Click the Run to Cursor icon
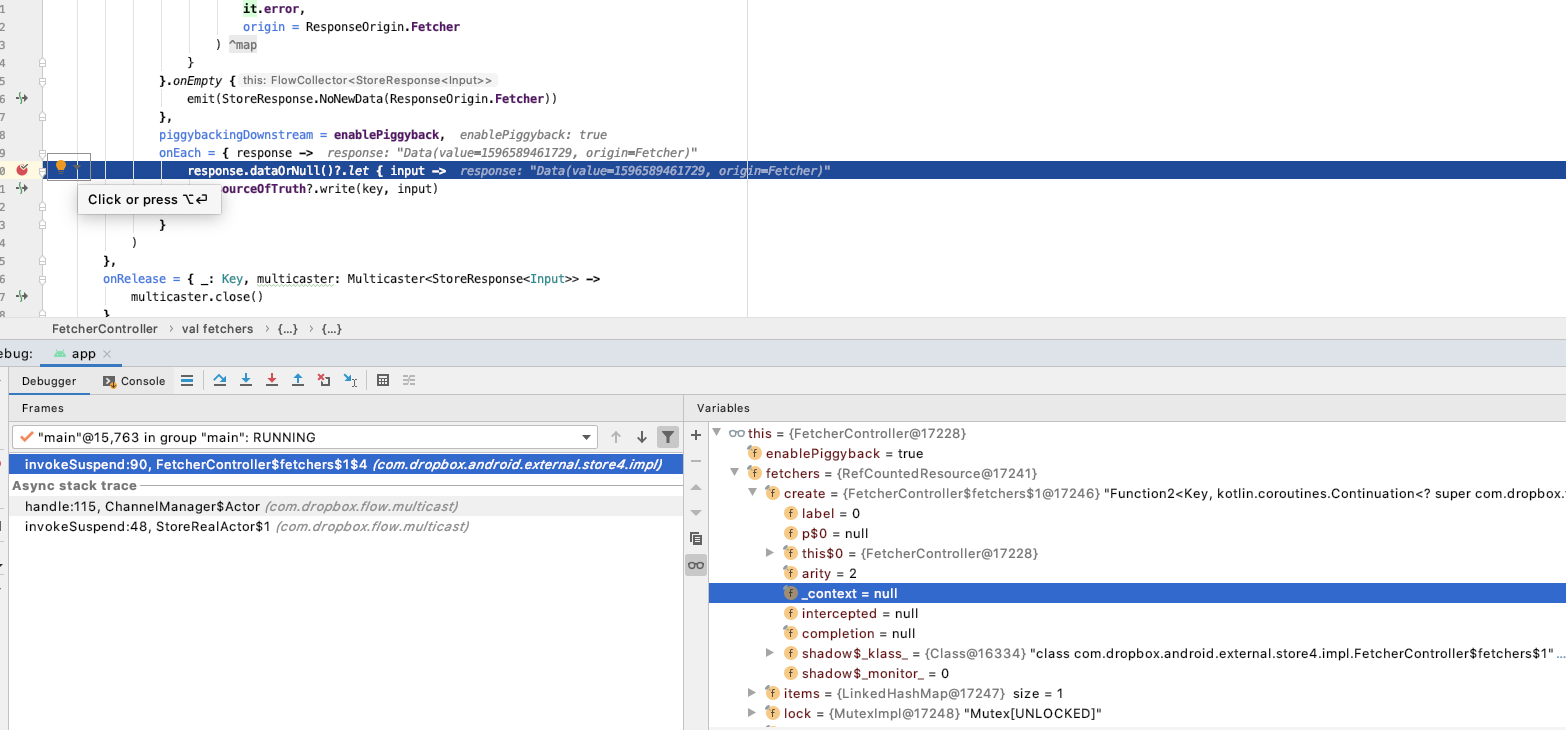 point(351,380)
